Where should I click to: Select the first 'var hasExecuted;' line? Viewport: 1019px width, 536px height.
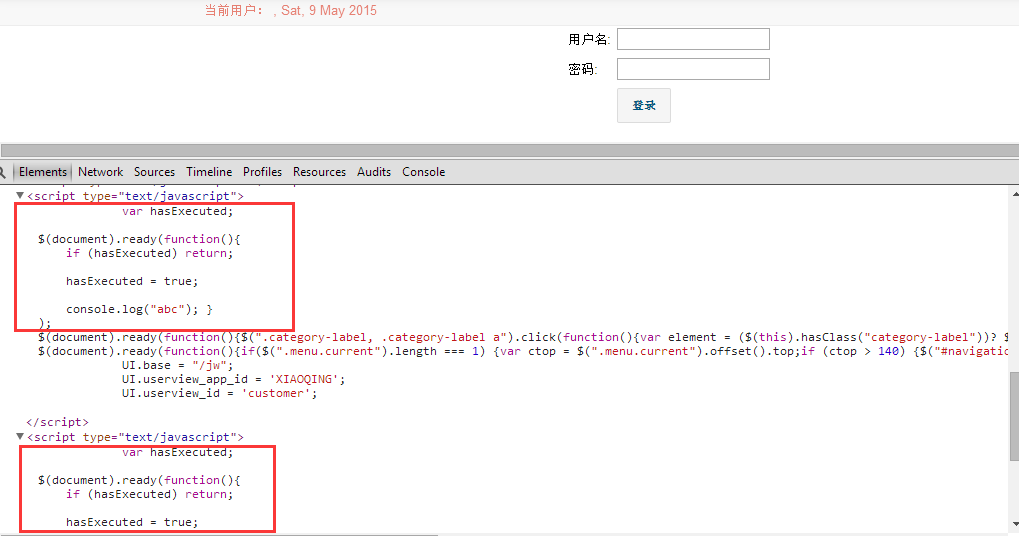177,211
